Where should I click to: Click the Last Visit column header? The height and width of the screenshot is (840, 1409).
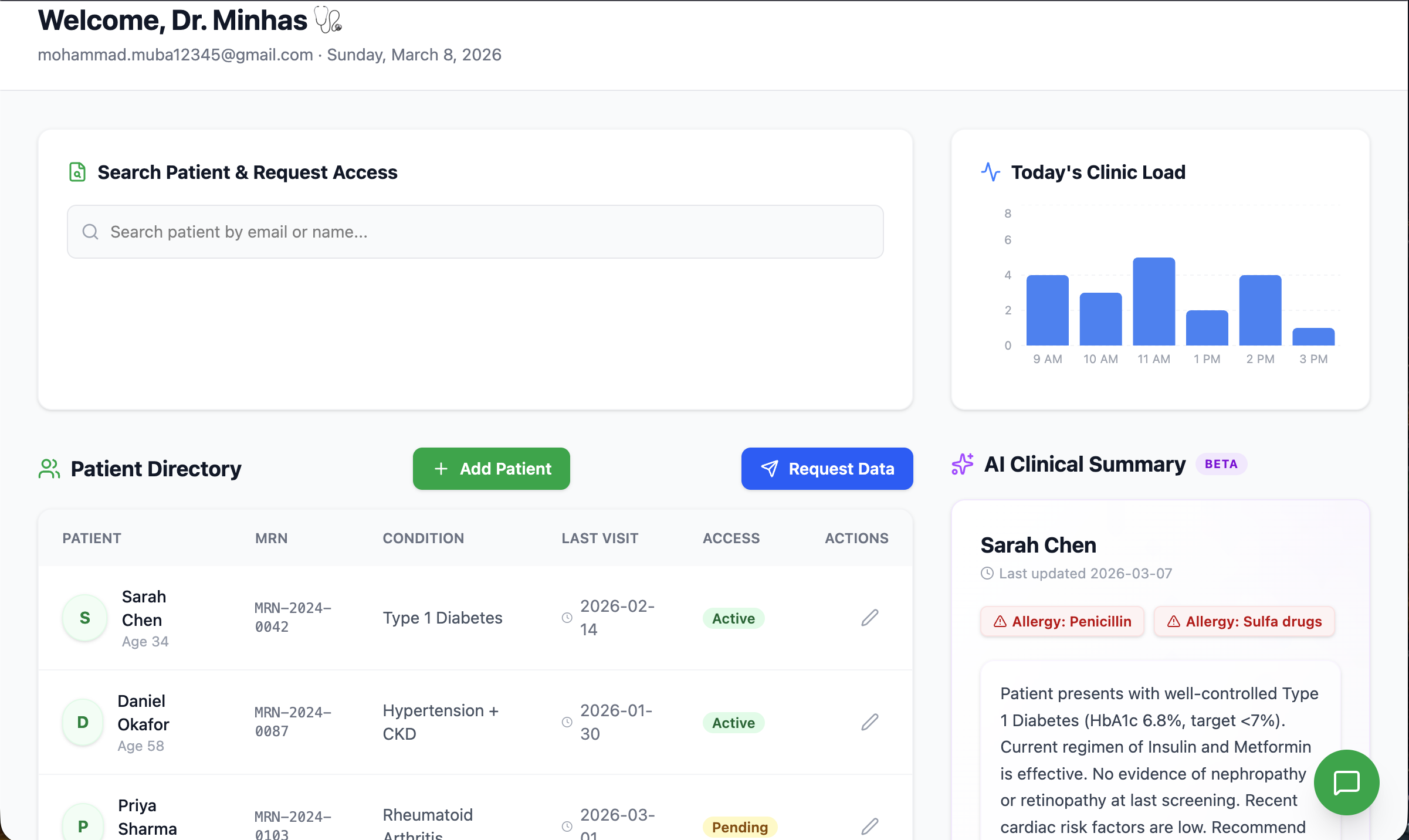[599, 538]
